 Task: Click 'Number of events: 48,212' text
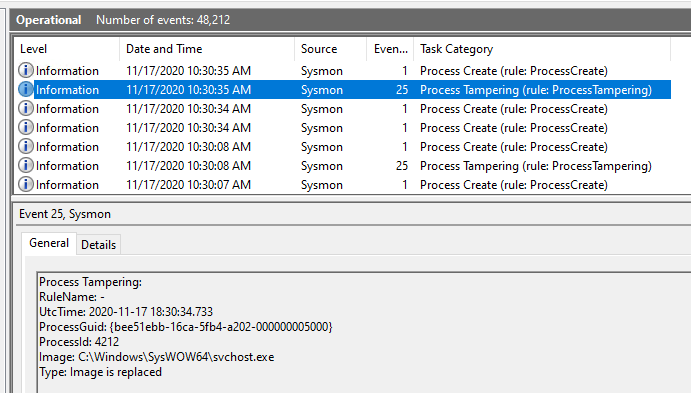(x=163, y=20)
